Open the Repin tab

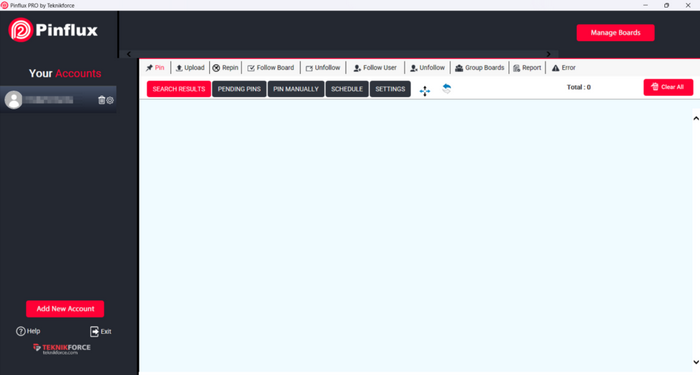(x=225, y=68)
